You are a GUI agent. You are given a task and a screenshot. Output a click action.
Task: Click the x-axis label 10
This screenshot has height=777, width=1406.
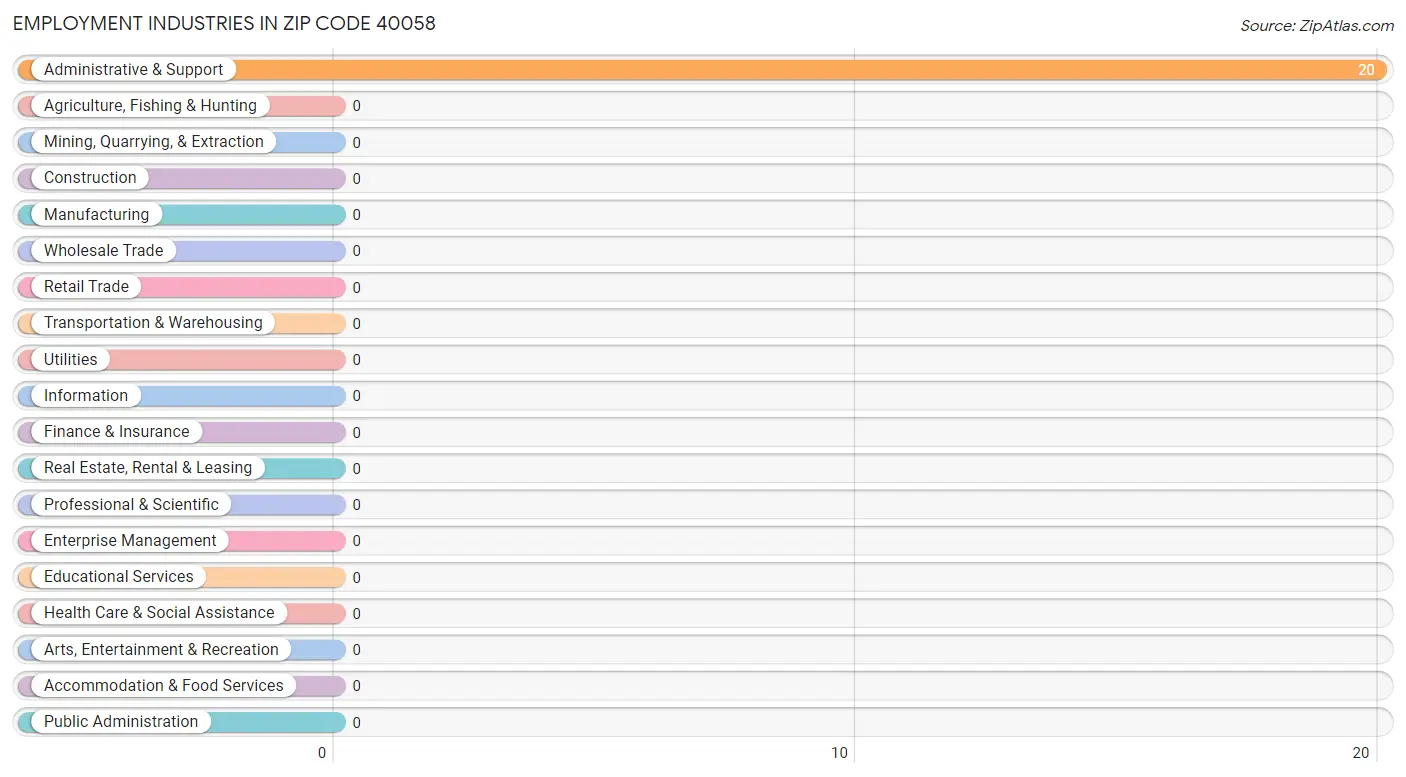tap(841, 753)
